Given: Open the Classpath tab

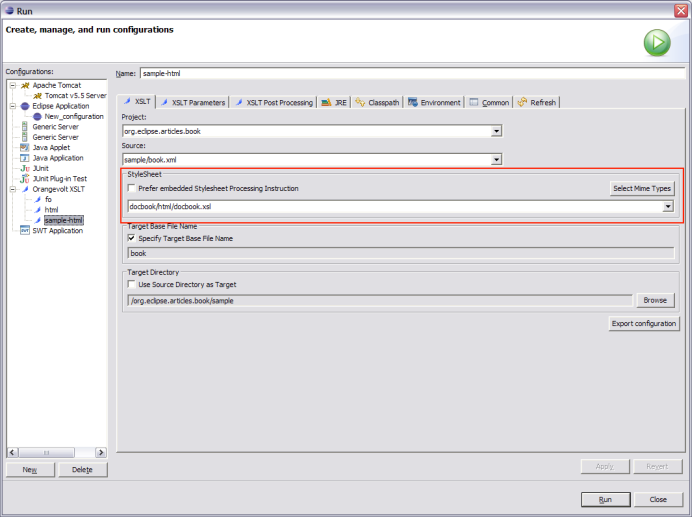Looking at the screenshot, I should click(377, 102).
